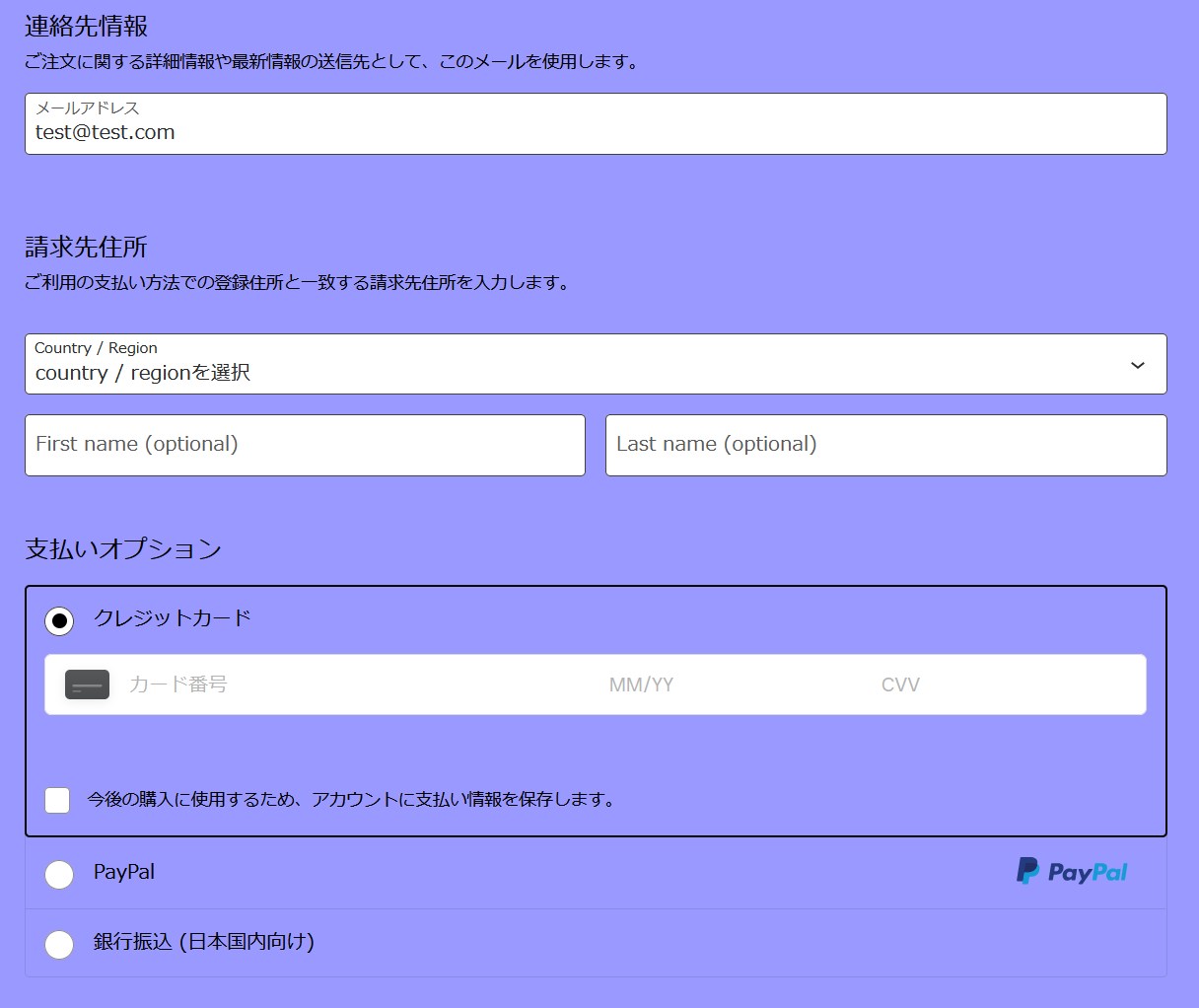Click the small メールアドレス label above email

(x=87, y=108)
